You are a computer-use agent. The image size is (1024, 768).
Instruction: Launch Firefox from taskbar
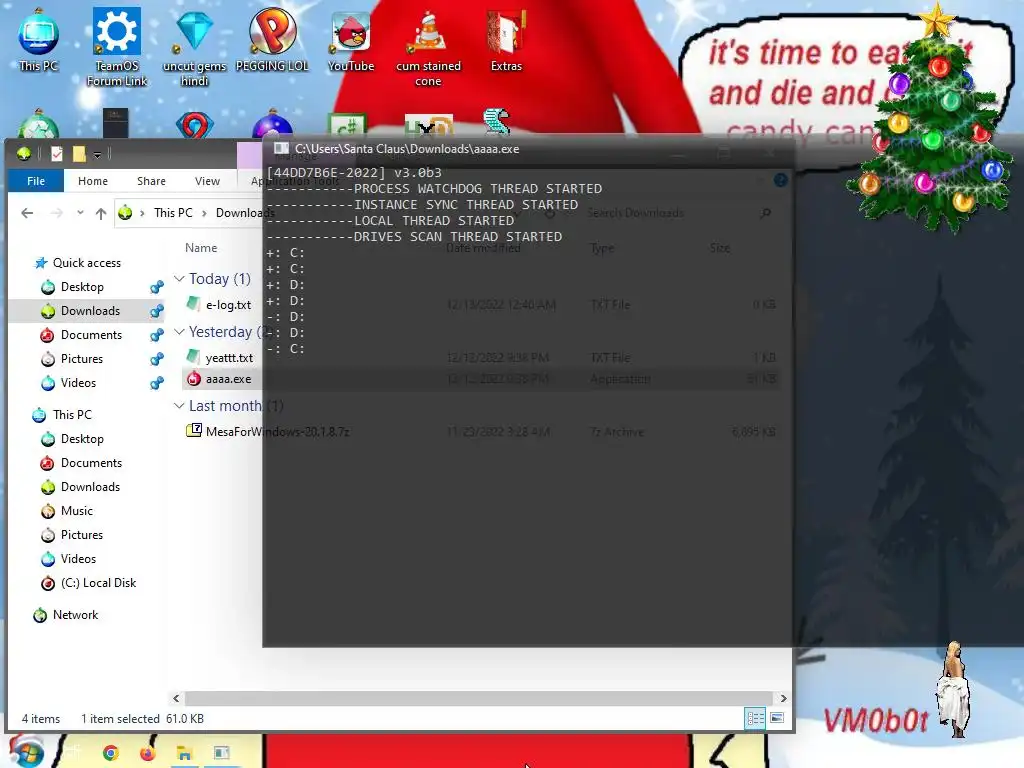(x=148, y=753)
